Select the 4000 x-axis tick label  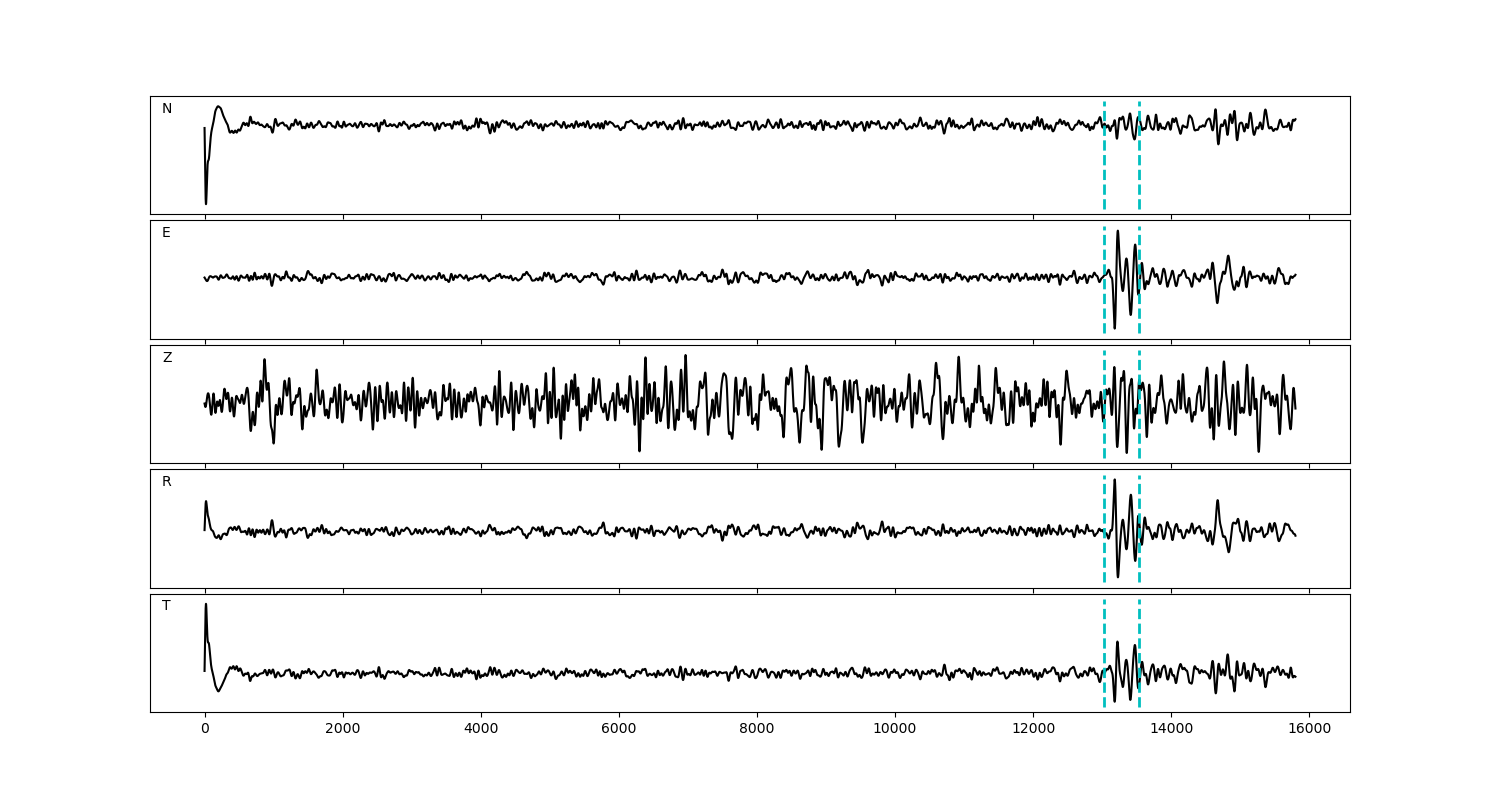[x=481, y=730]
